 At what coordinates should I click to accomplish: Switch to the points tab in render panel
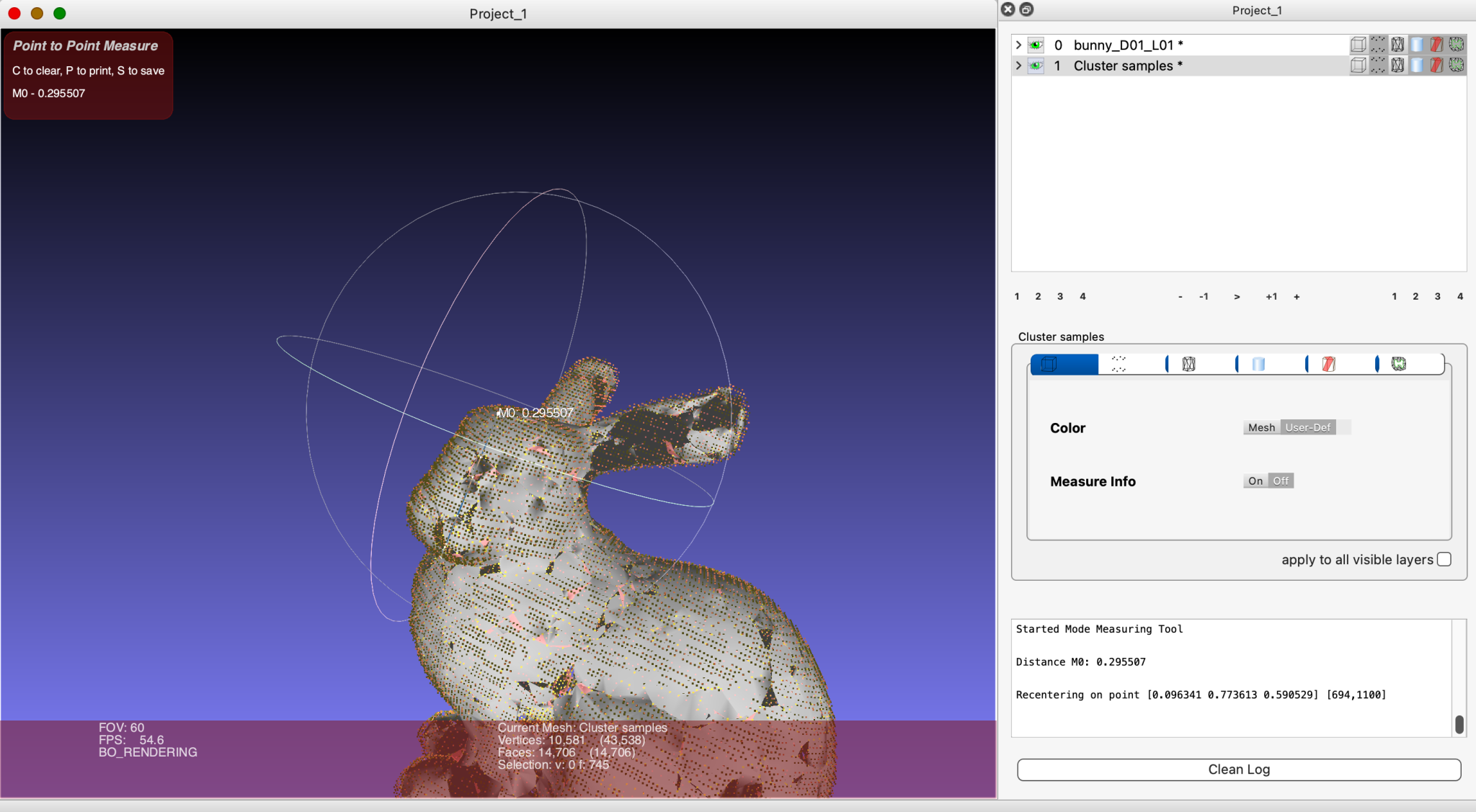click(1119, 365)
